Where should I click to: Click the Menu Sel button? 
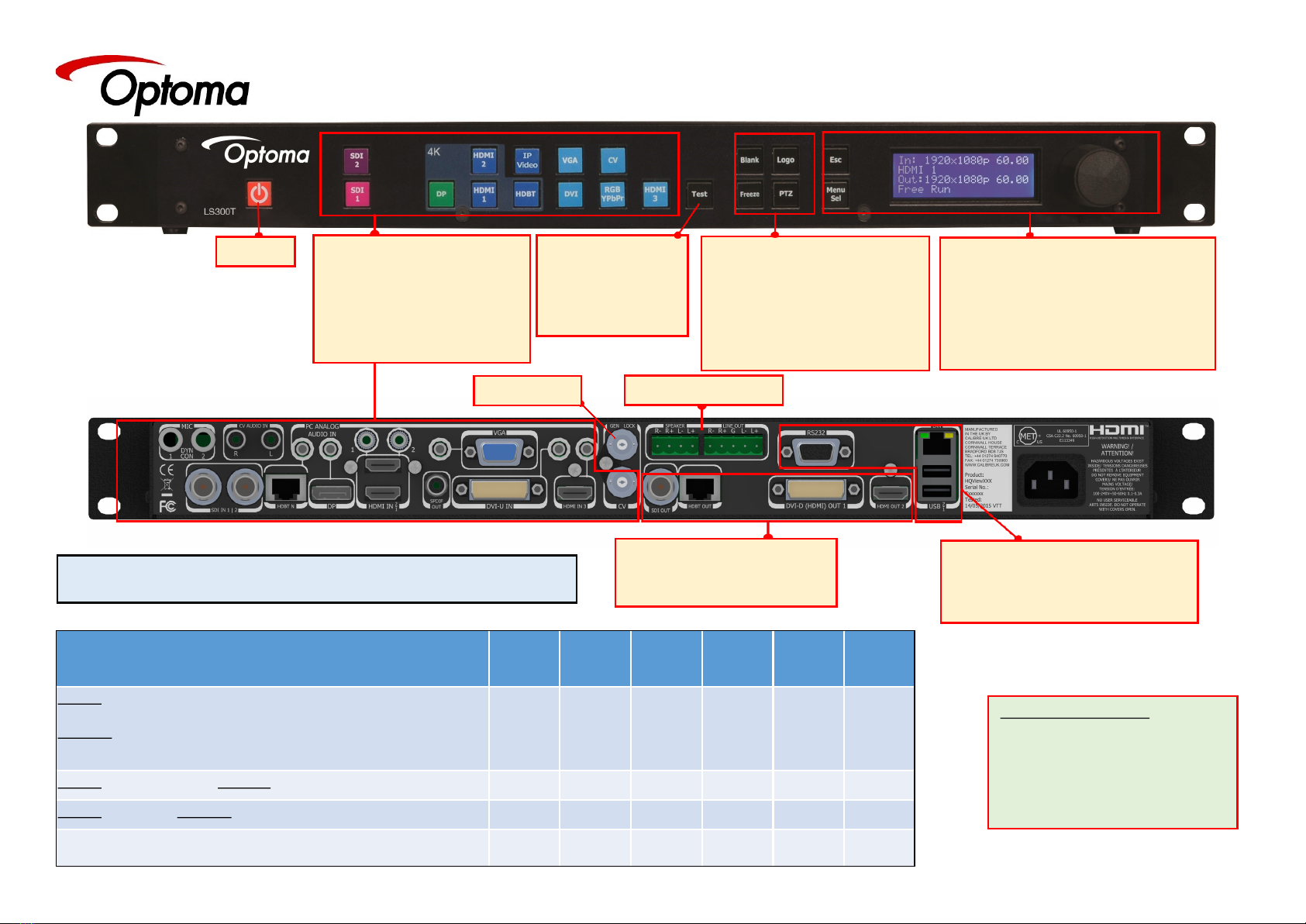[836, 194]
